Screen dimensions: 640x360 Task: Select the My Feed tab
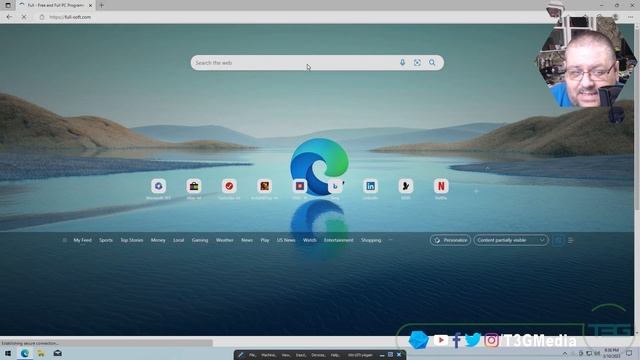coord(82,240)
